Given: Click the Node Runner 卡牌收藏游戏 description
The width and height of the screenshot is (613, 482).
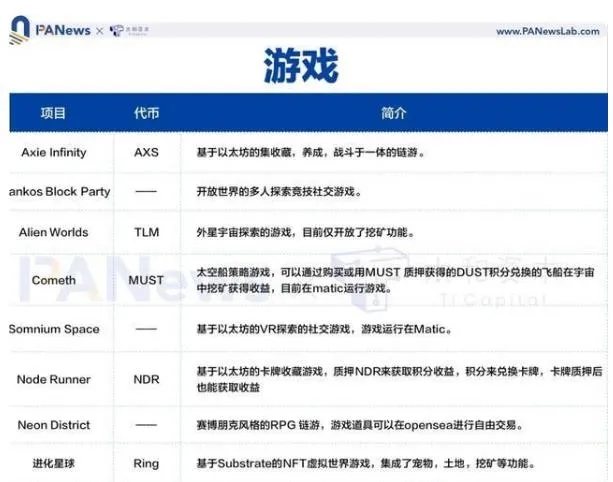Looking at the screenshot, I should click(399, 380).
